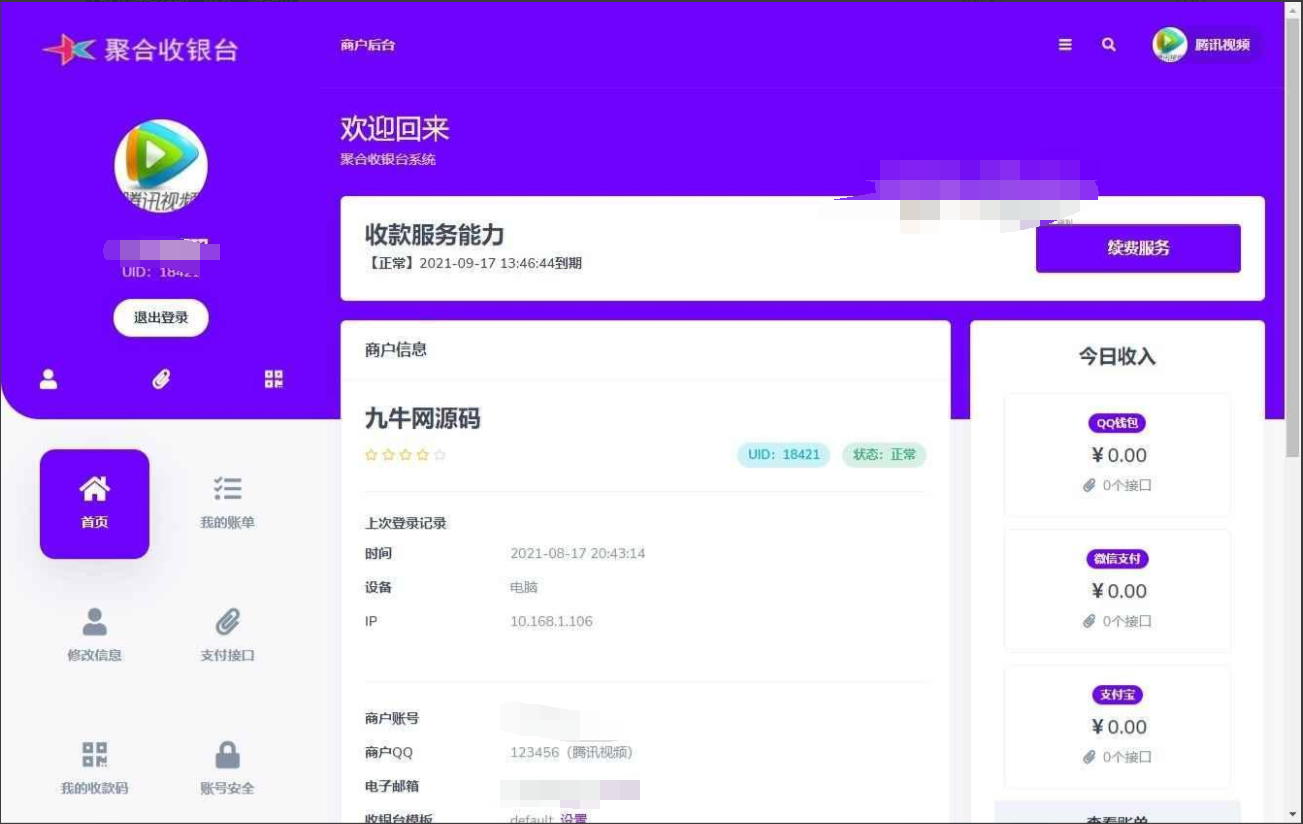Click the first star to rate 九牛网源码
1303x824 pixels.
click(369, 454)
